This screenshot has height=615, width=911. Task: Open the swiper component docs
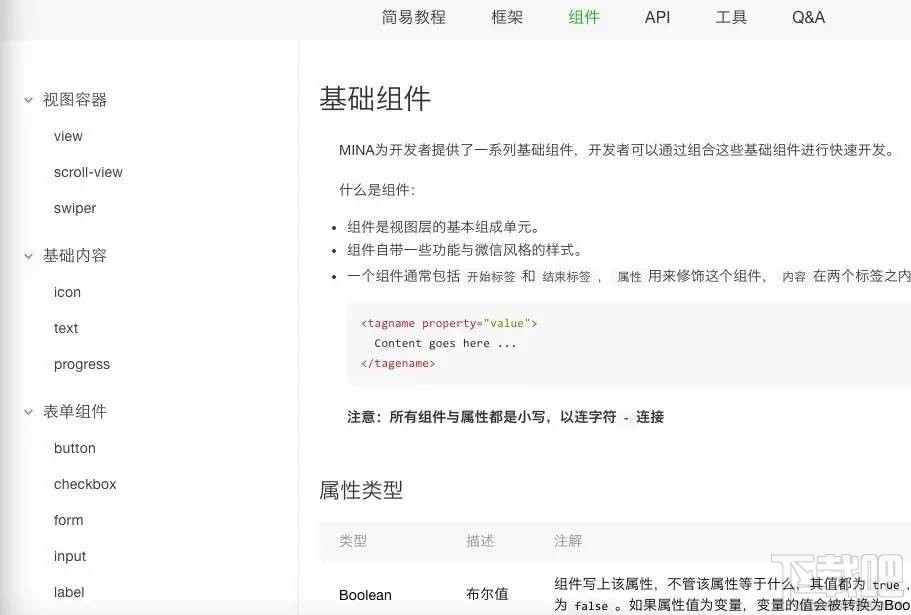pyautogui.click(x=74, y=208)
